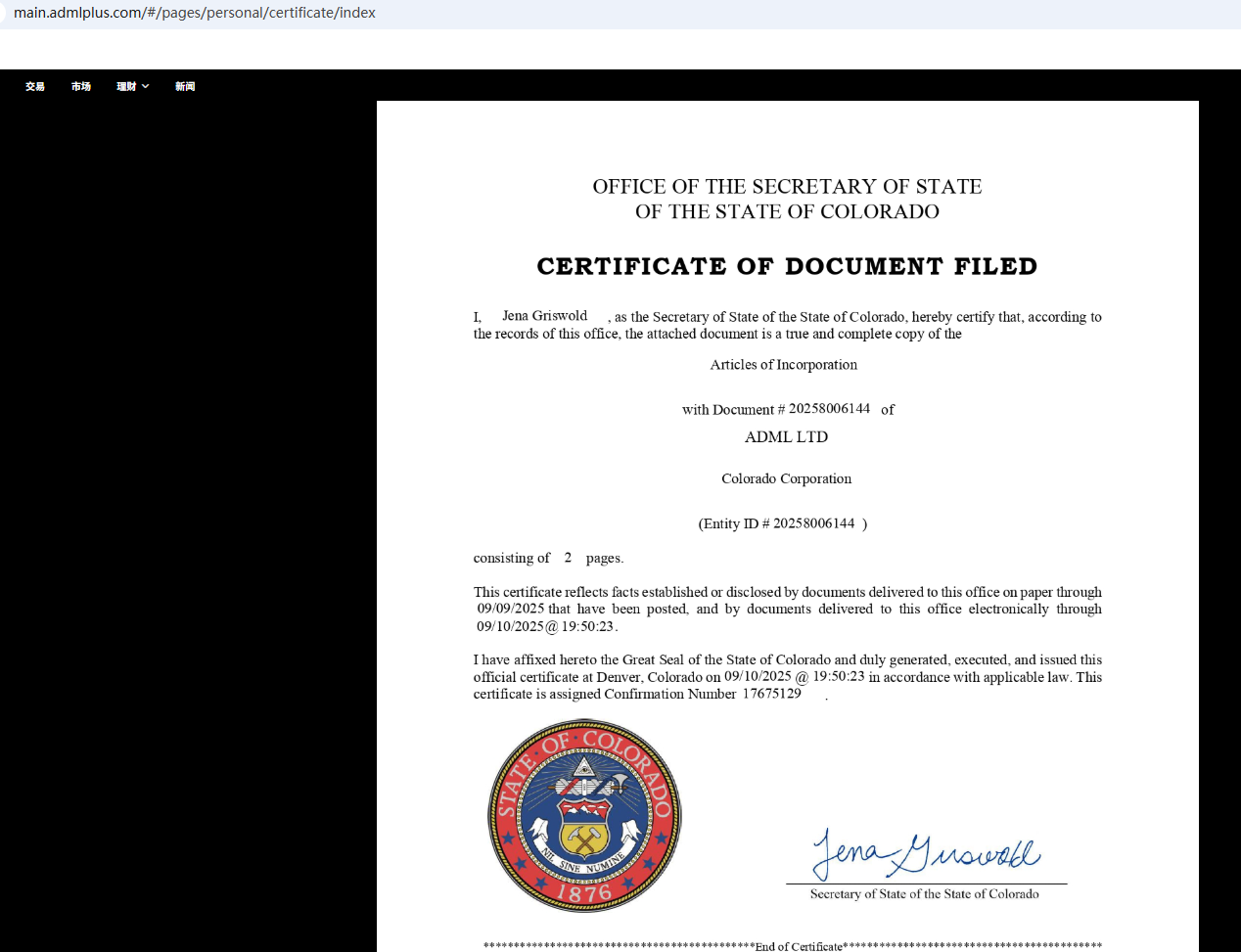Open the 理财 navigation menu item
The height and width of the screenshot is (952, 1241).
126,86
